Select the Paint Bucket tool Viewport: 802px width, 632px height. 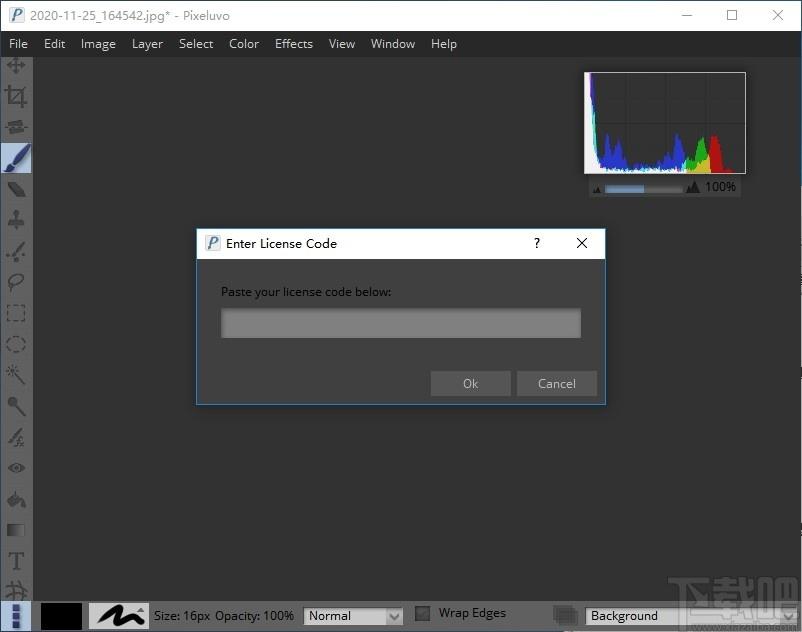[x=16, y=500]
